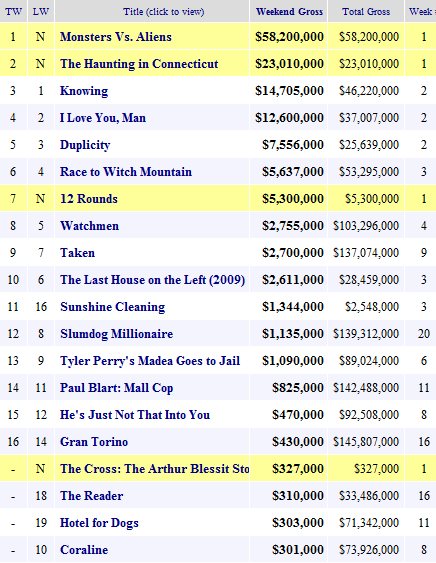This screenshot has width=436, height=563.
Task: Sort by Weekend Gross column header
Action: coord(289,11)
